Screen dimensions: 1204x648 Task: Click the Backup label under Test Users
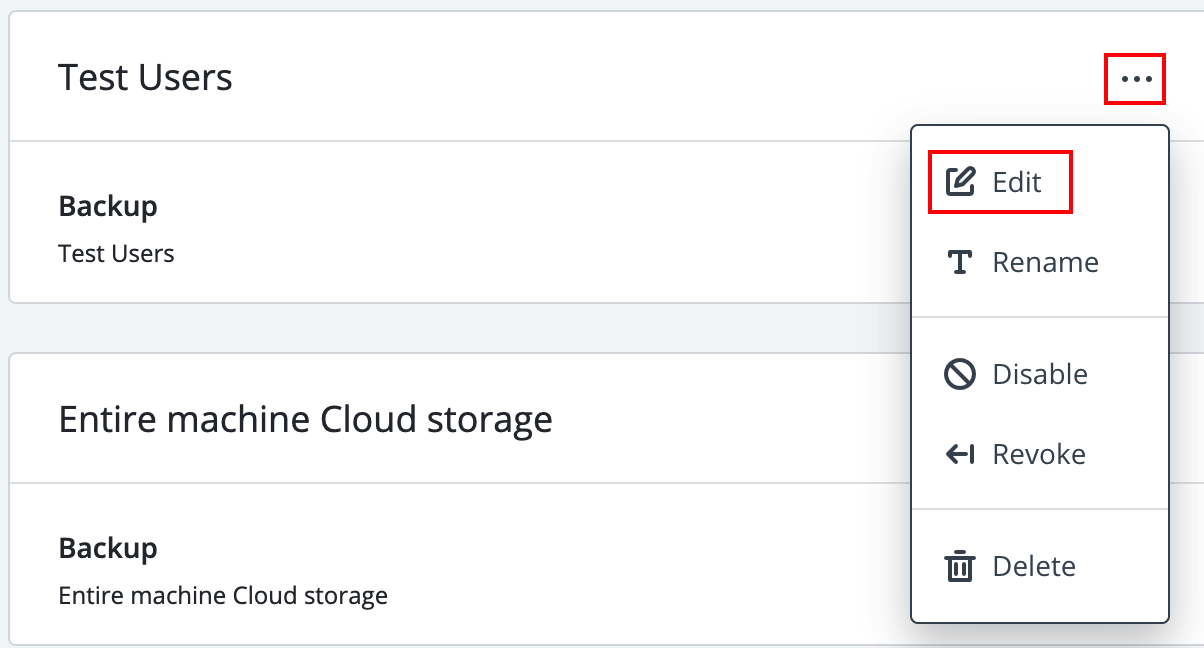coord(108,206)
